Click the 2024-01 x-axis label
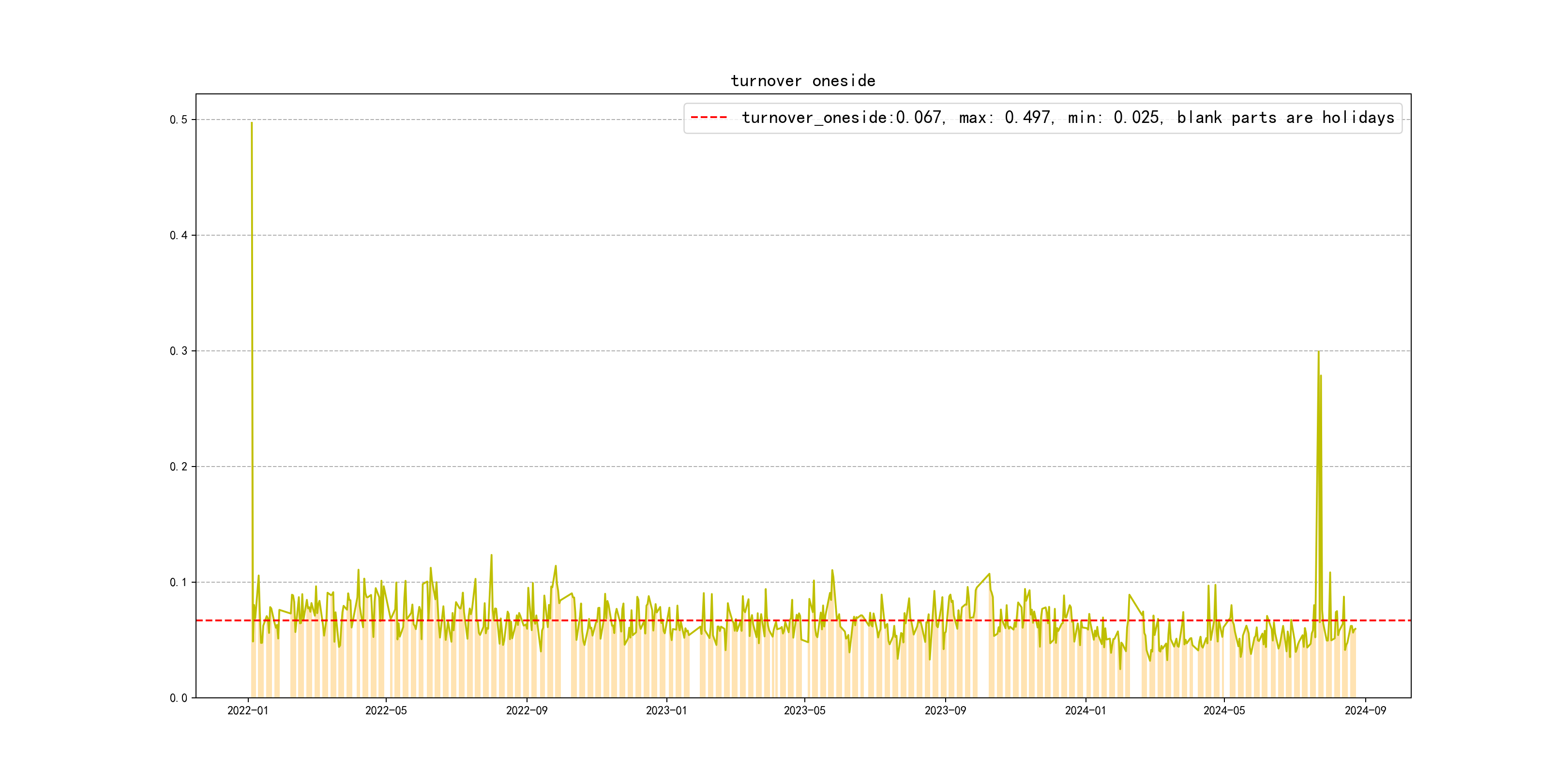This screenshot has height=784, width=1568. pyautogui.click(x=1086, y=711)
